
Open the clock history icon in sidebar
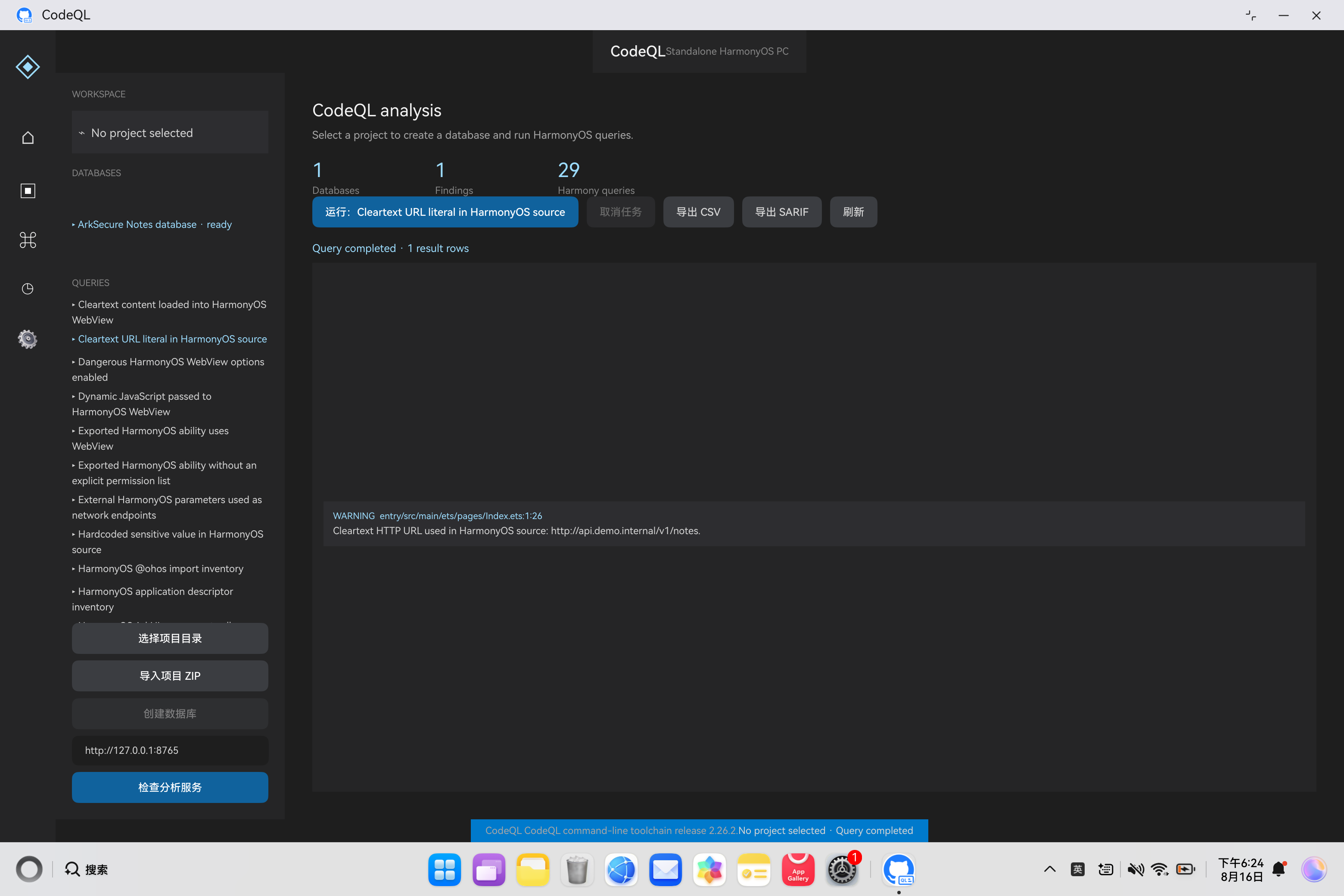[x=28, y=289]
